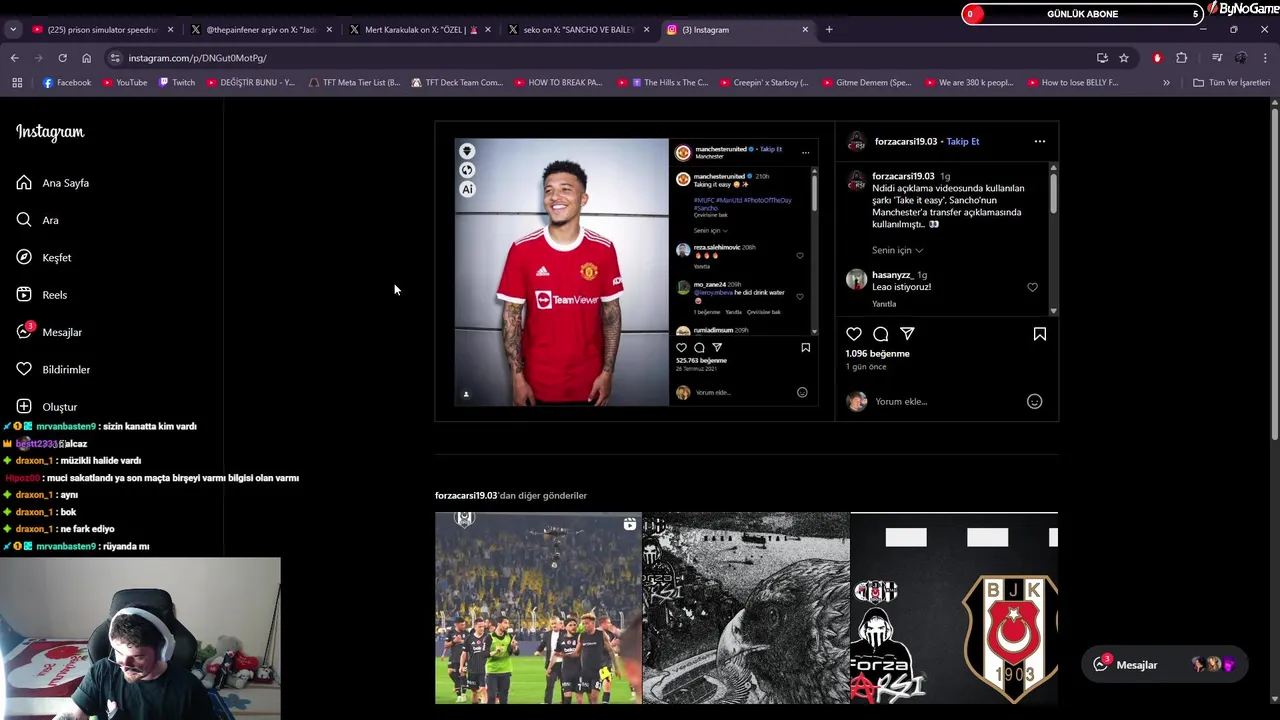Viewport: 1280px width, 720px height.
Task: Switch to the @thepainfener arşiv X tab
Action: click(261, 30)
